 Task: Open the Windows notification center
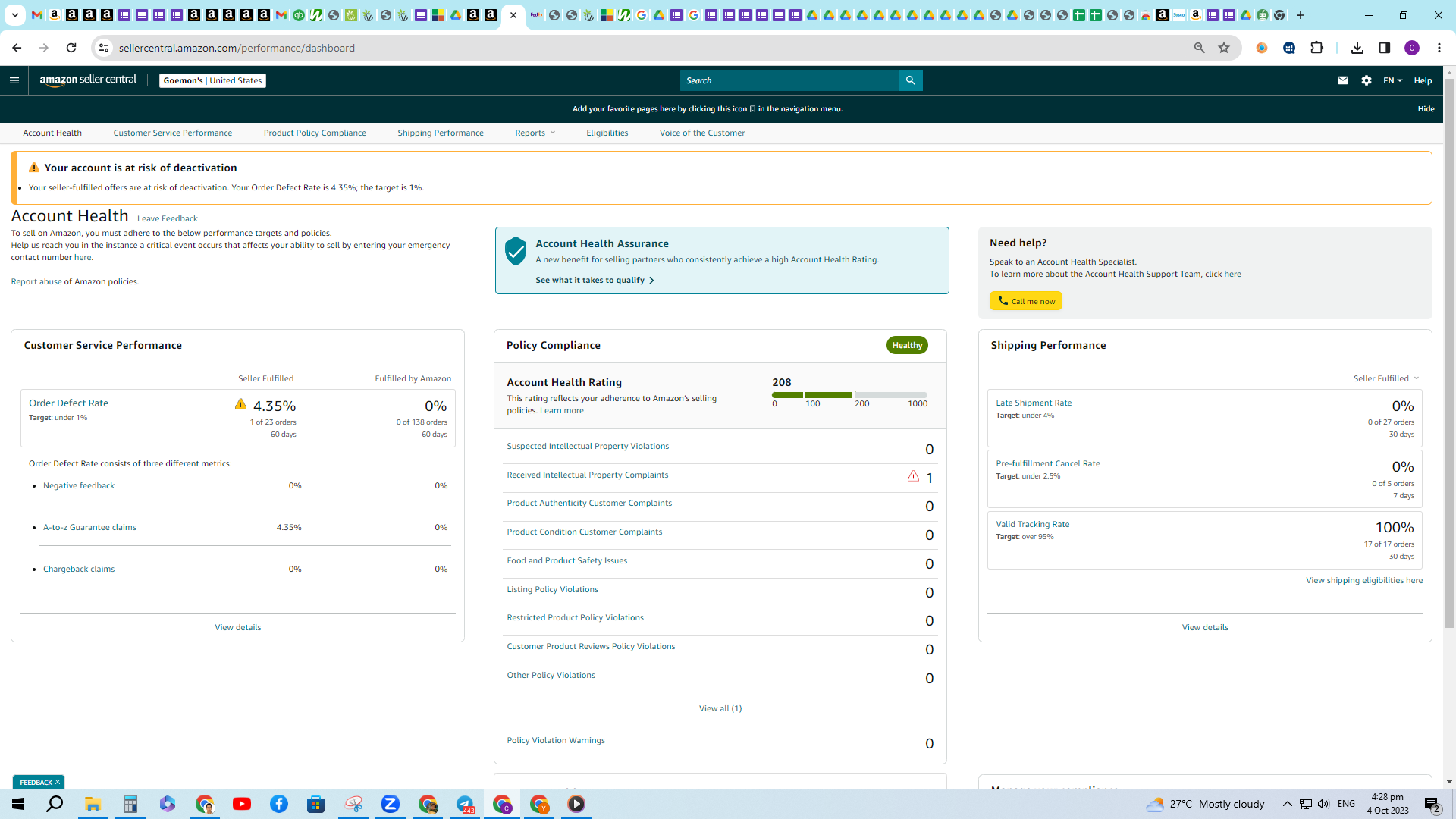pos(1432,805)
